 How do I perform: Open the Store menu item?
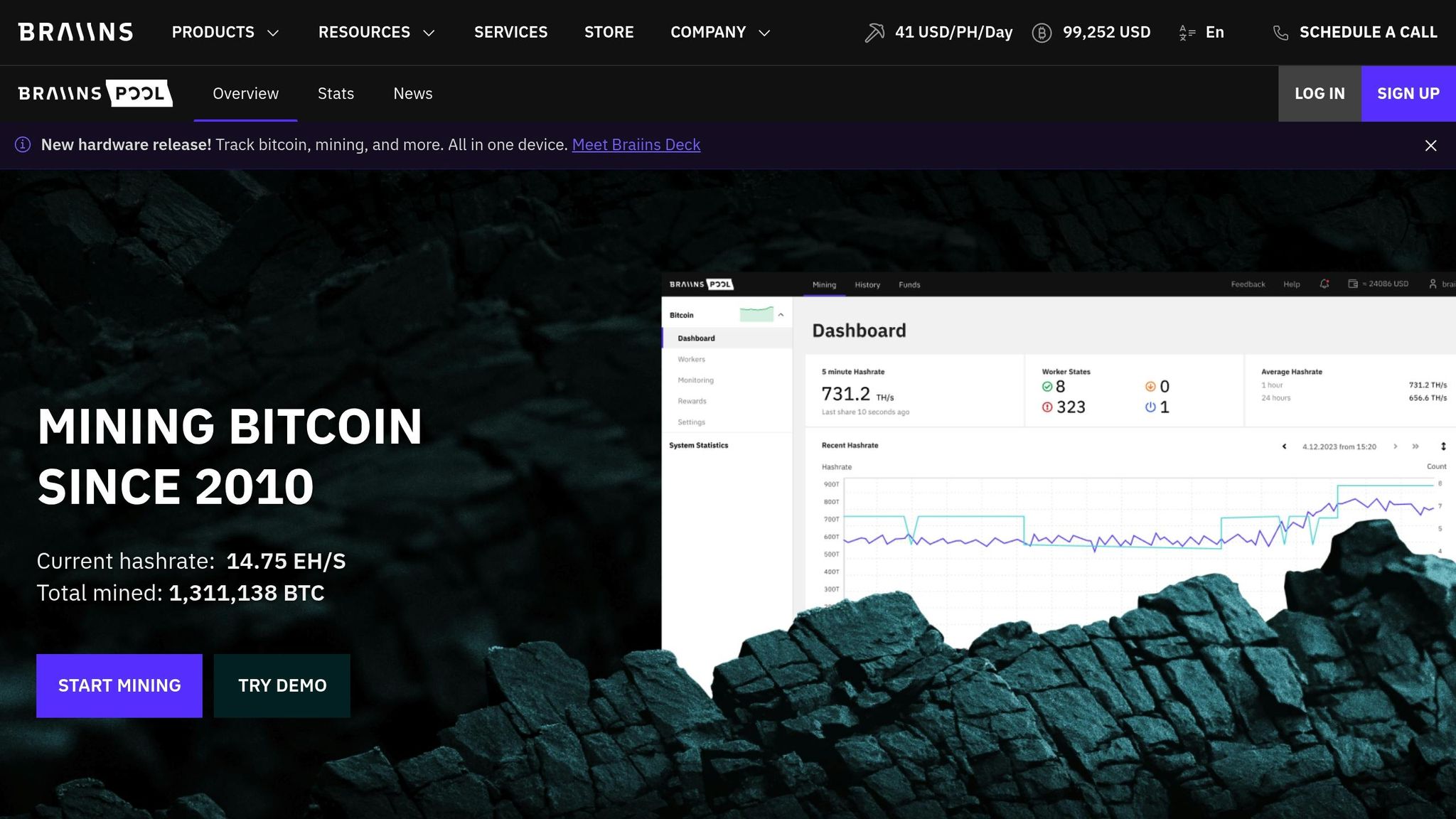coord(609,33)
